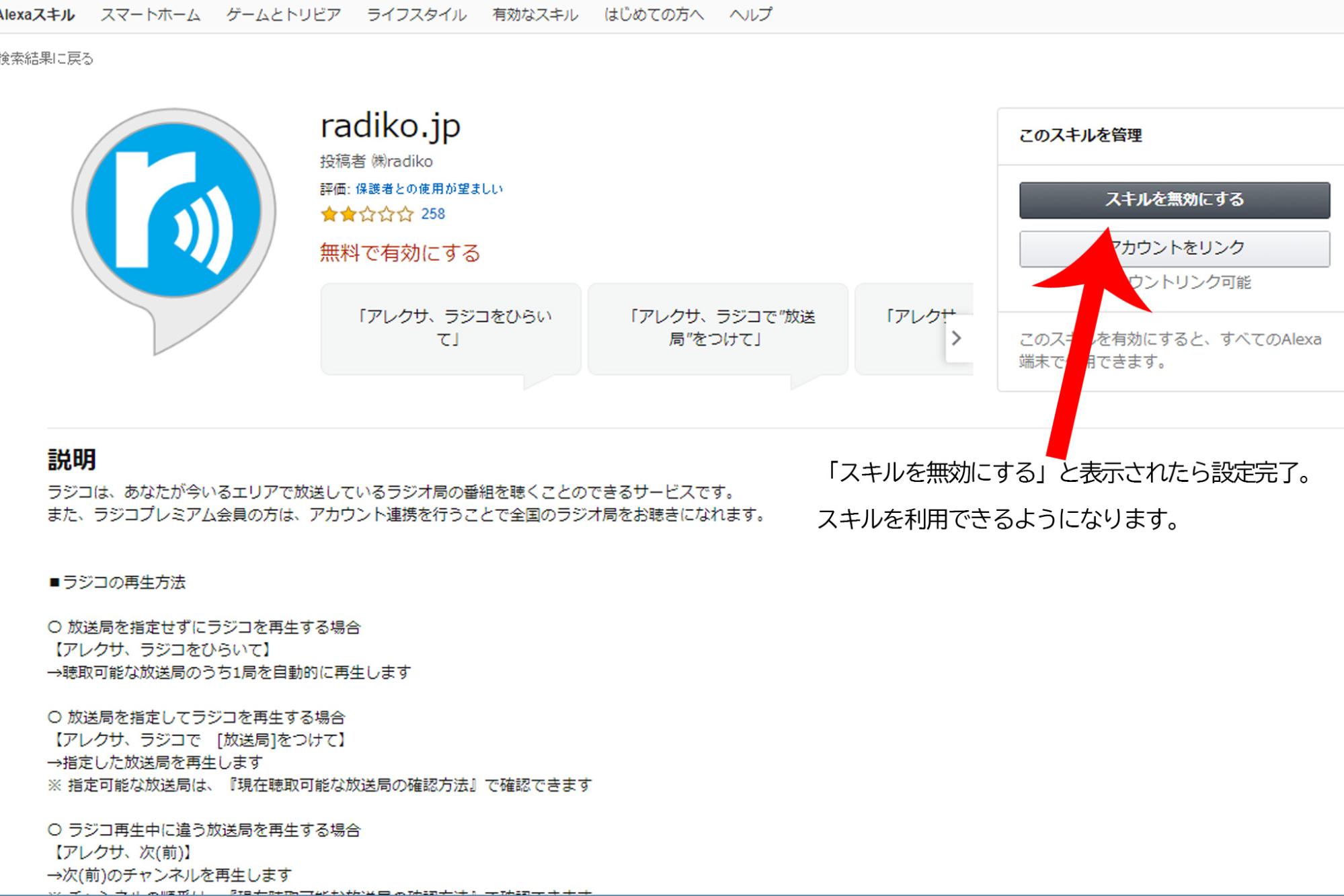Click ■ラジコの再生方法 text line
The width and height of the screenshot is (1344, 896).
[x=117, y=583]
